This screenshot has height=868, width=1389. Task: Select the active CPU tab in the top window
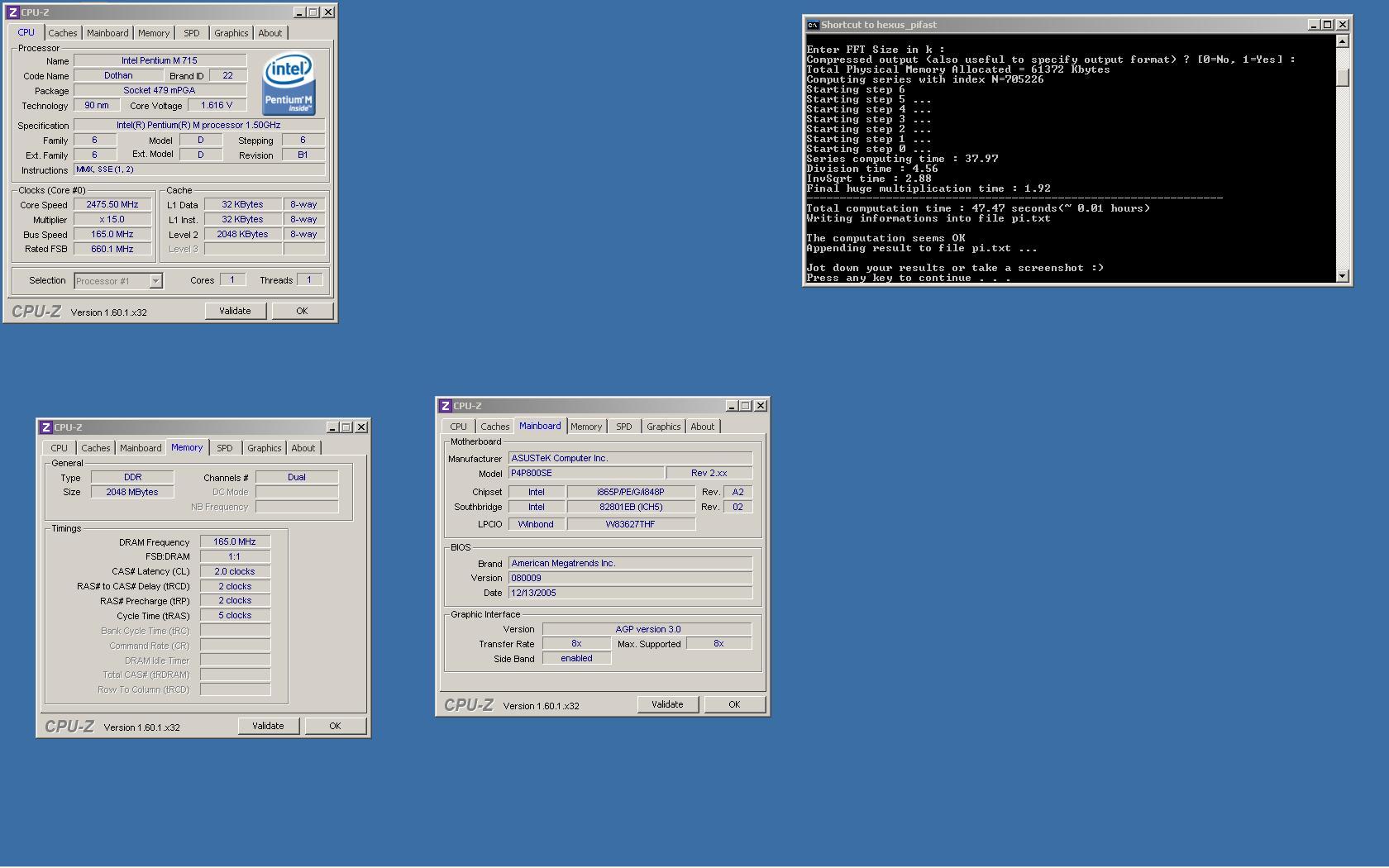(x=26, y=32)
